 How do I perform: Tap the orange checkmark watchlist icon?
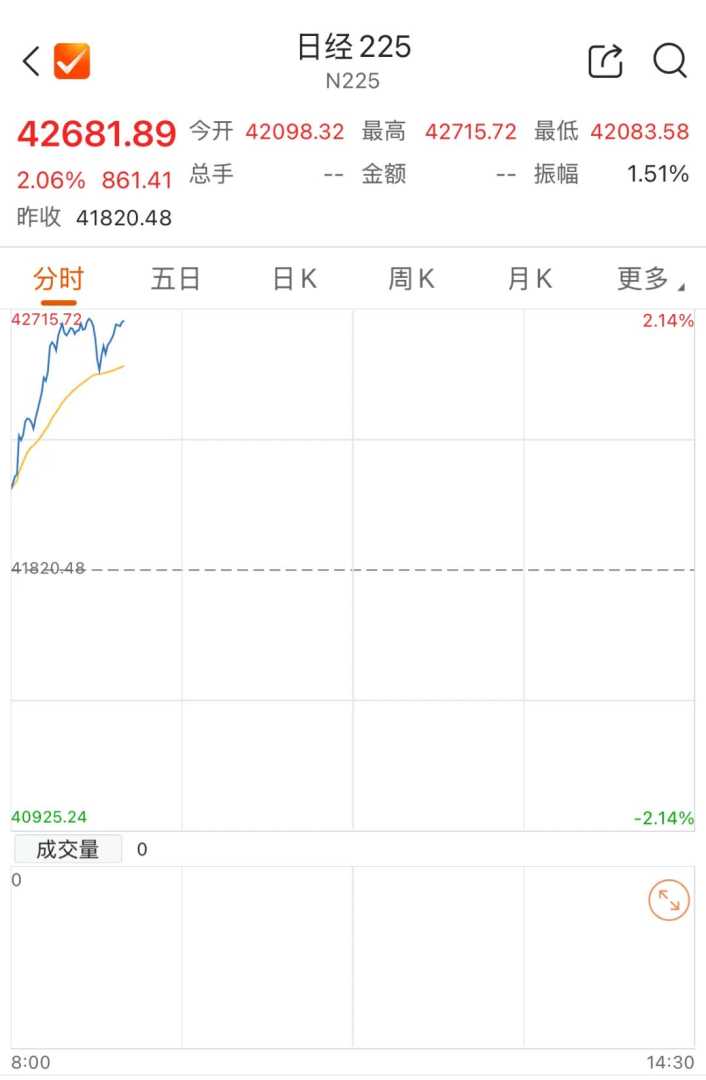(x=72, y=62)
